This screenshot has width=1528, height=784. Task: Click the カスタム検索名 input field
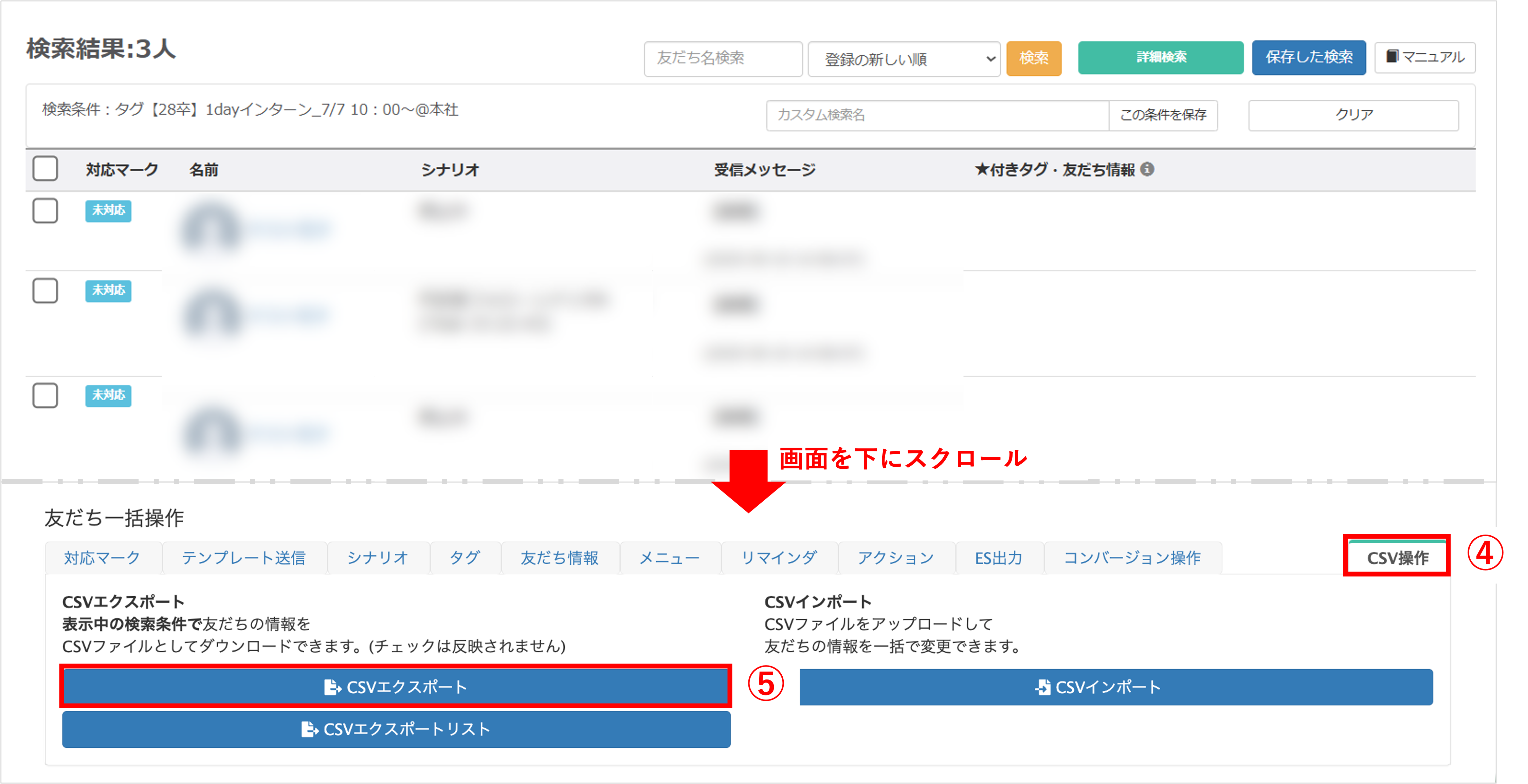click(x=937, y=116)
